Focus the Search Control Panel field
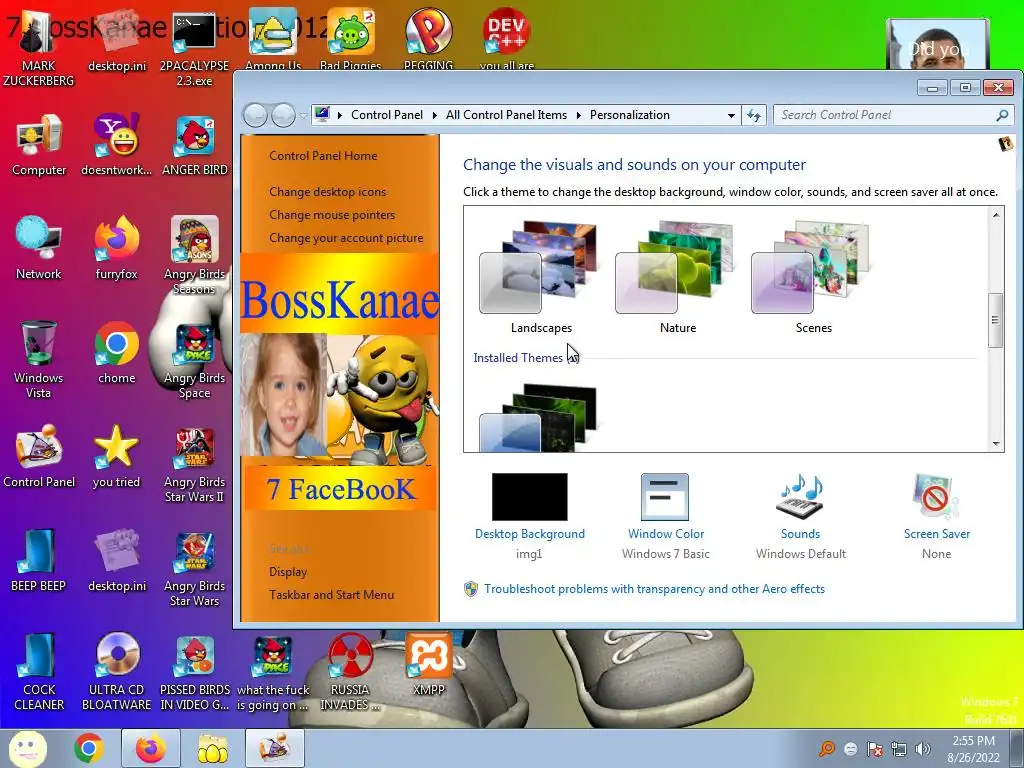 pos(894,115)
